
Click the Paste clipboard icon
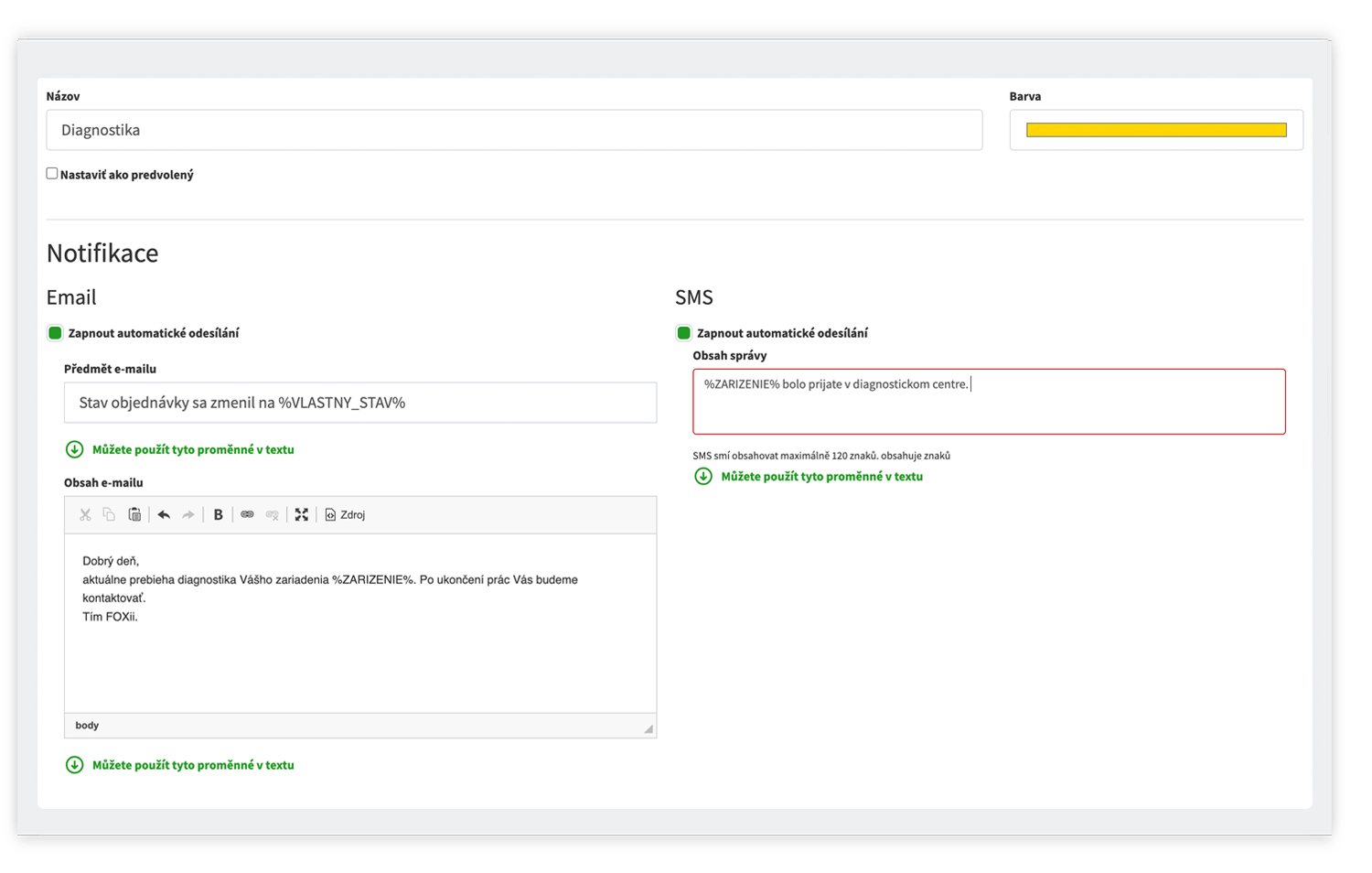134,515
